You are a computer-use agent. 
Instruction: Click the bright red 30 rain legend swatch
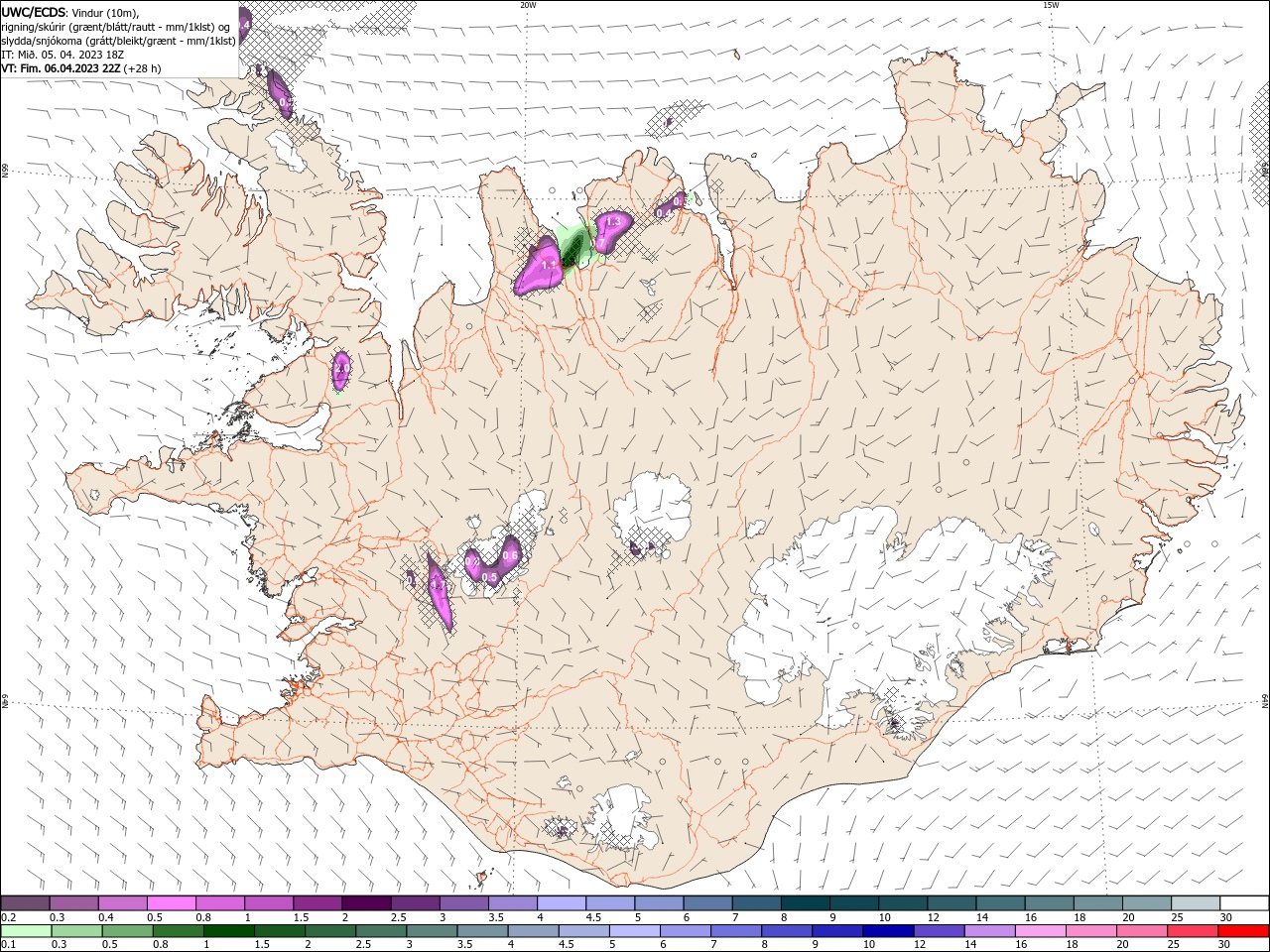pos(1244,931)
